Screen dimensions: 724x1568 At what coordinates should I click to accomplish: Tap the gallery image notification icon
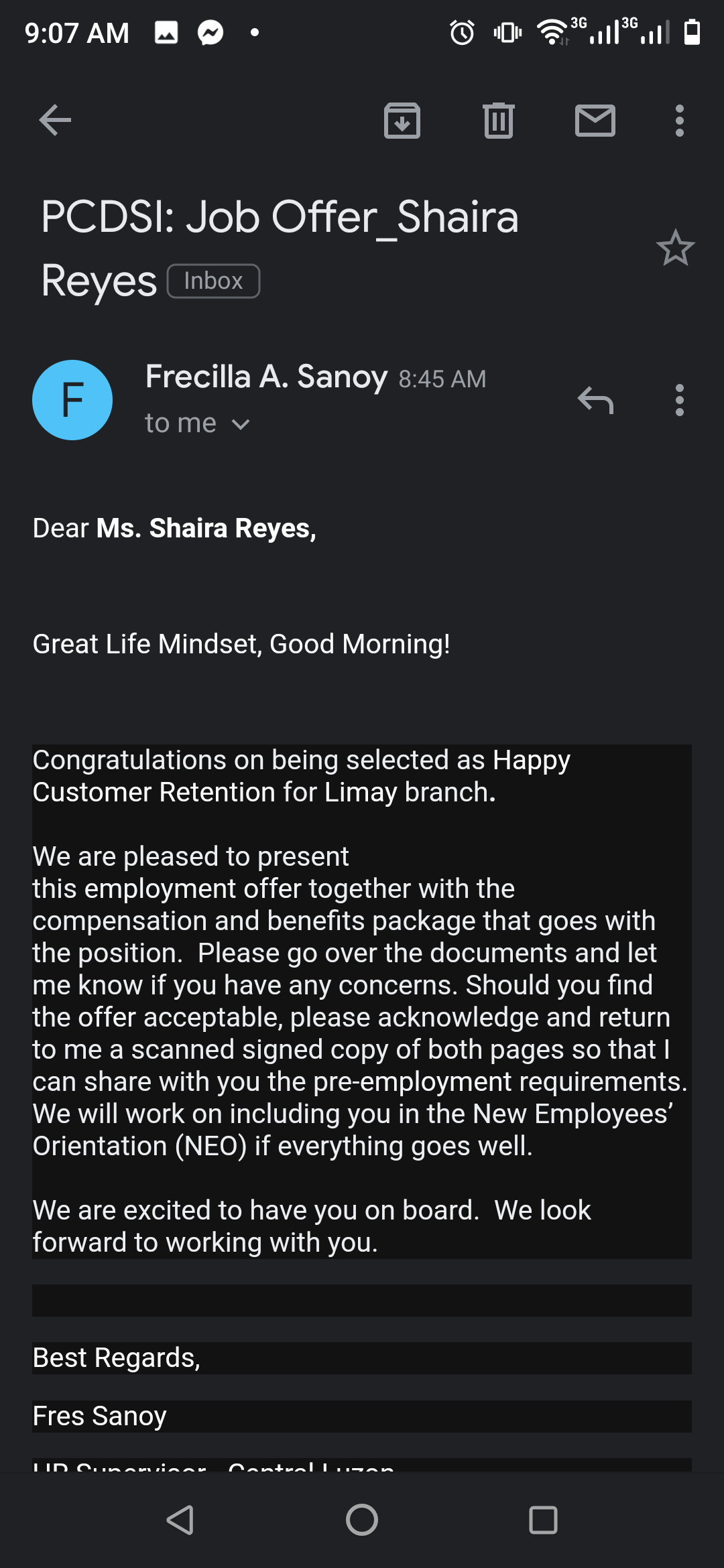point(166,32)
